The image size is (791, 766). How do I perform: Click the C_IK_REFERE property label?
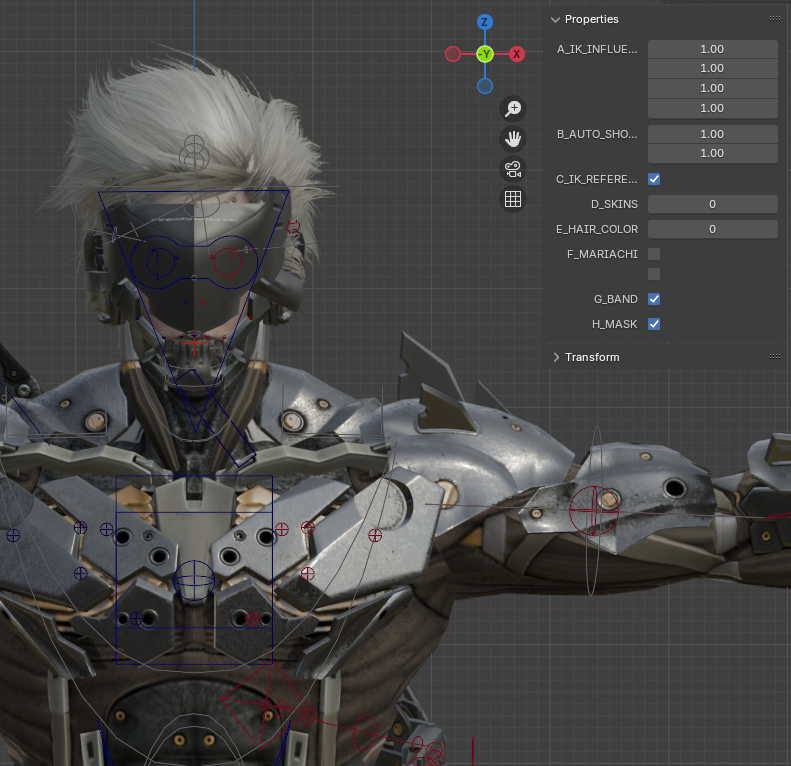[597, 179]
